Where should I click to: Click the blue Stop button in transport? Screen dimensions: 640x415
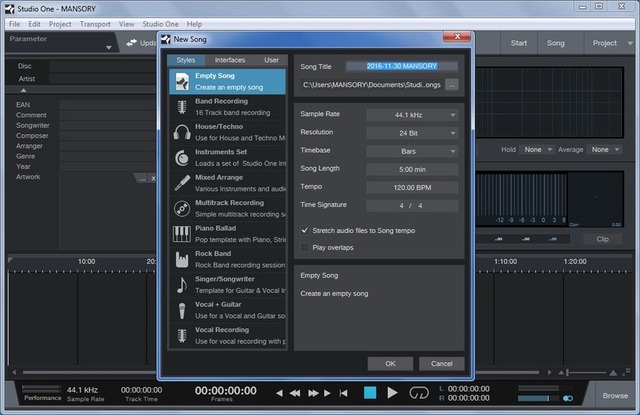click(370, 393)
